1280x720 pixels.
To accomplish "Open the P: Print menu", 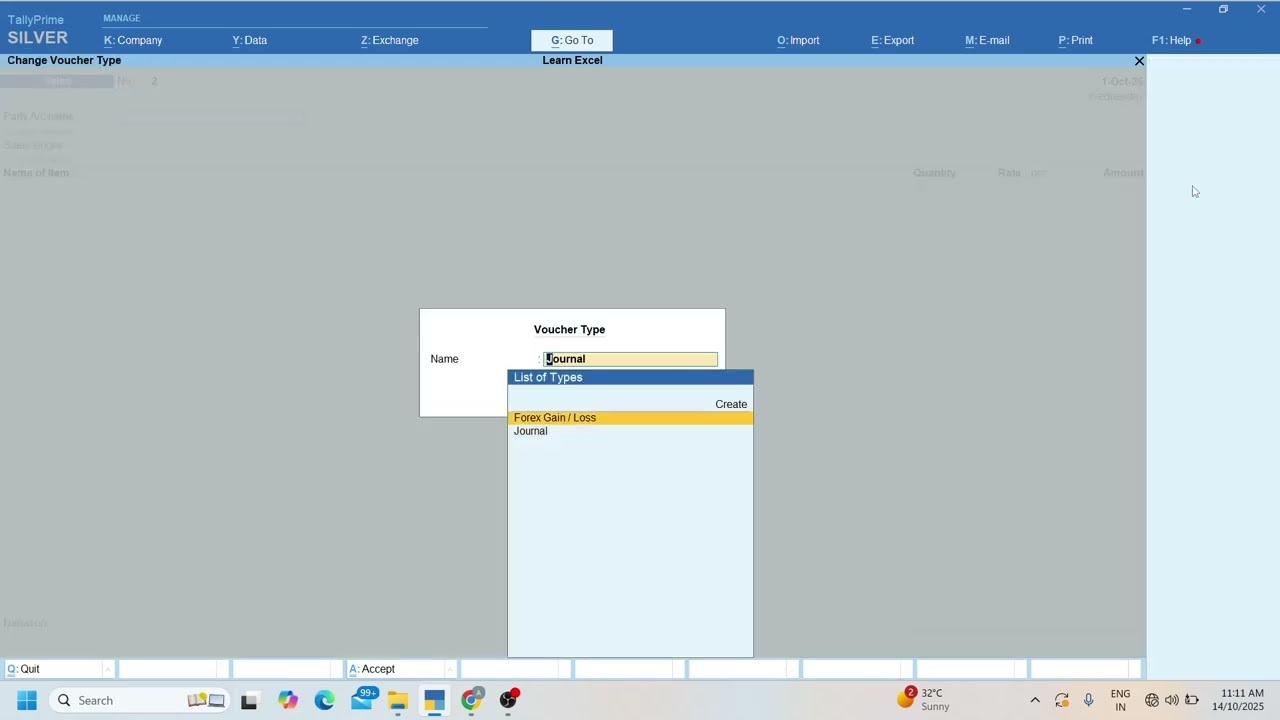I will (x=1075, y=40).
